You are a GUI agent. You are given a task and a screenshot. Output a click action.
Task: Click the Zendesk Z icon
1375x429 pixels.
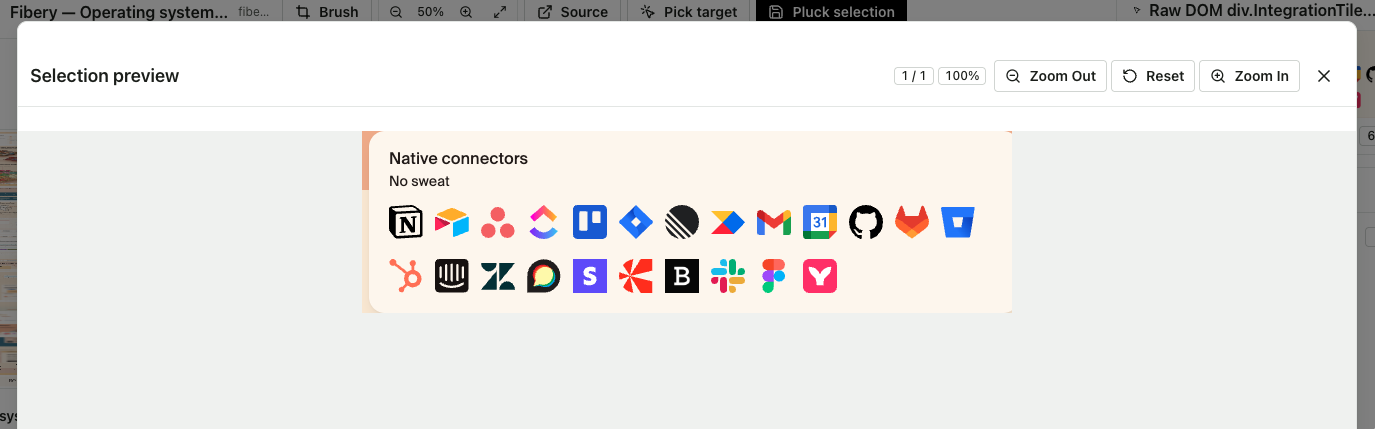click(498, 276)
